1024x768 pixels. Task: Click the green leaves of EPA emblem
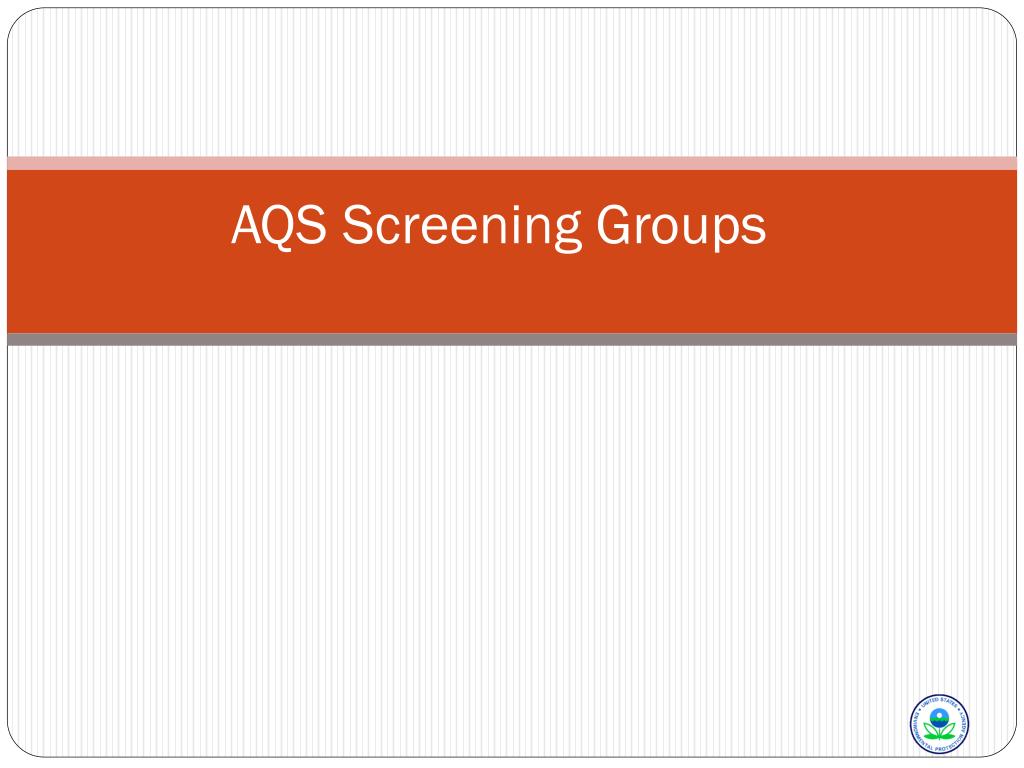click(939, 732)
